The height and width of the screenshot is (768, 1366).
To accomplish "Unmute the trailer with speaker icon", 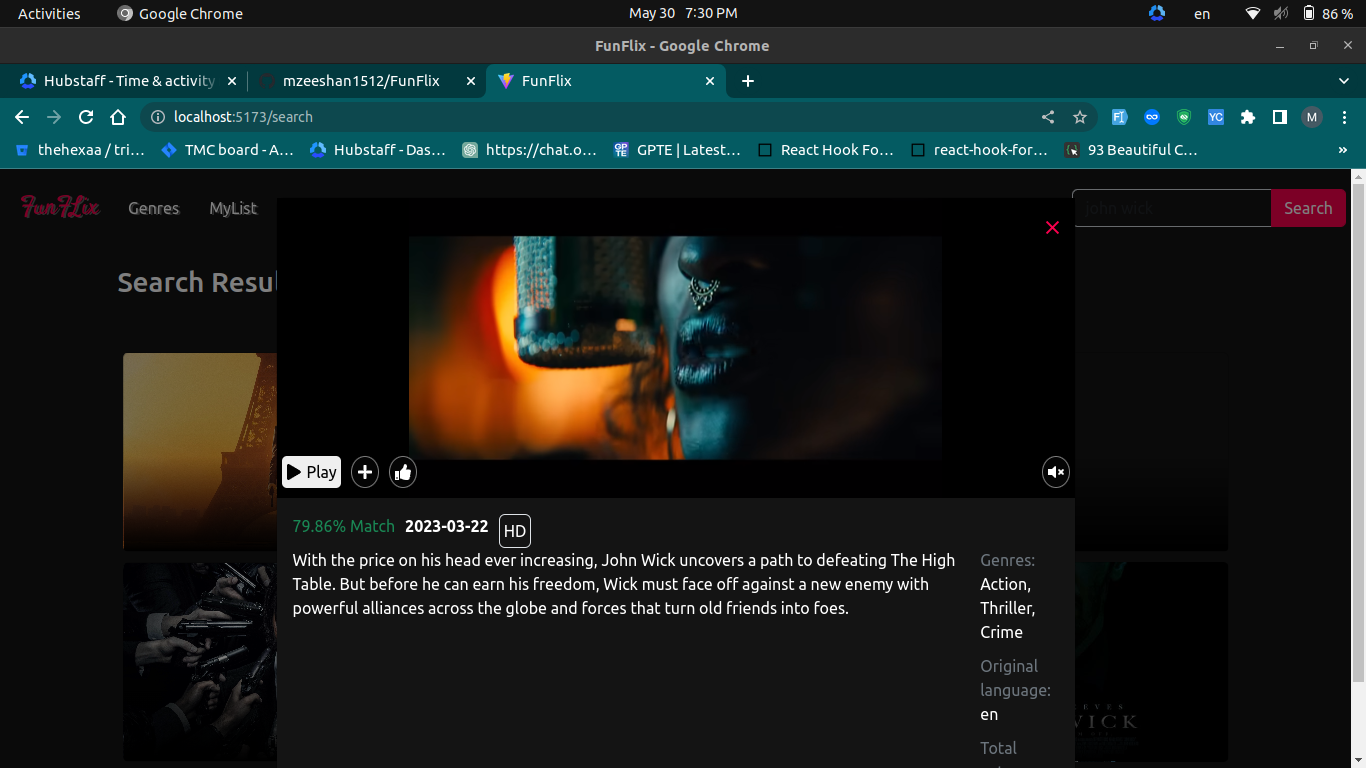I will tap(1056, 472).
